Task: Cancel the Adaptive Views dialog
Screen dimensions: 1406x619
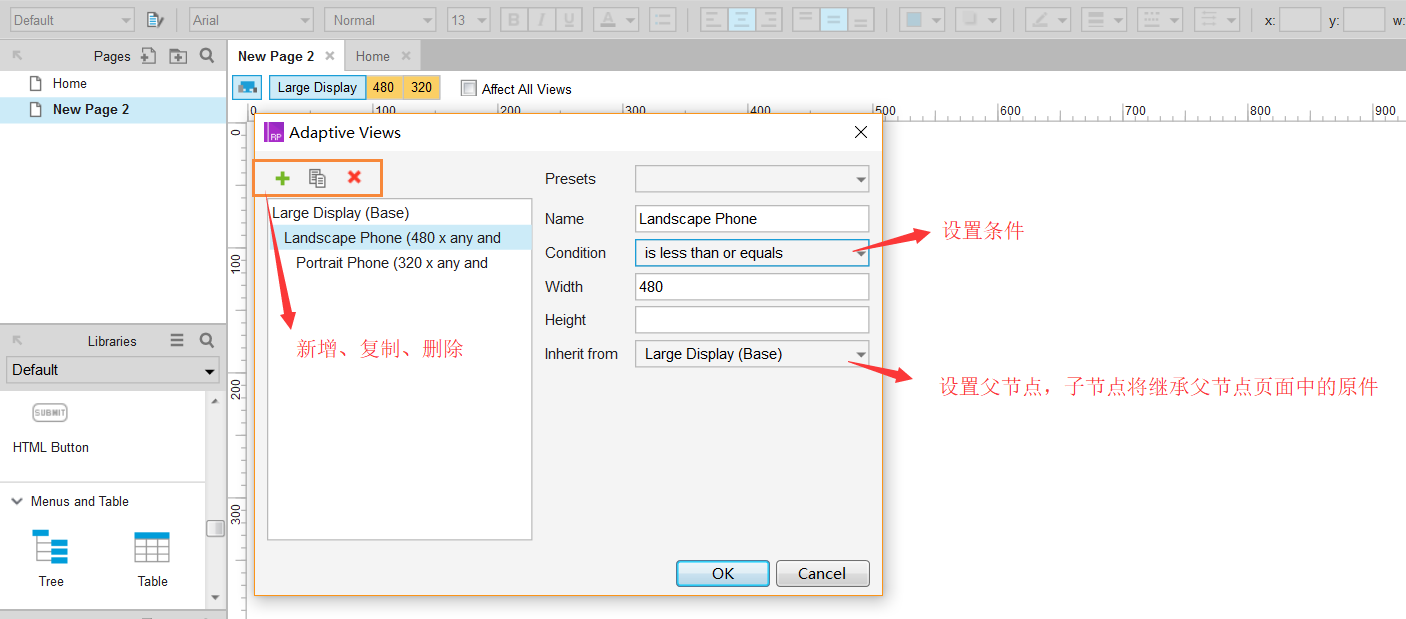Action: pyautogui.click(x=822, y=573)
